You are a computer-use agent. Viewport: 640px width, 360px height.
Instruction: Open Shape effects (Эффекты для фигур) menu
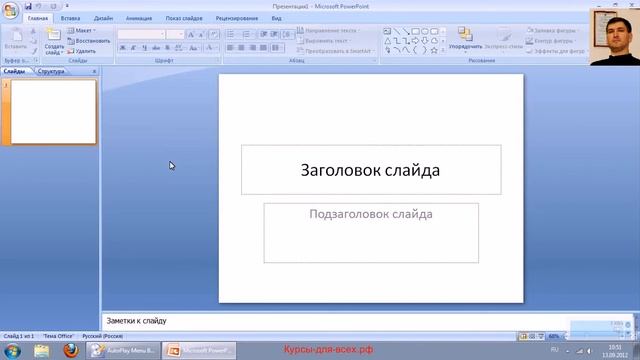(x=556, y=51)
